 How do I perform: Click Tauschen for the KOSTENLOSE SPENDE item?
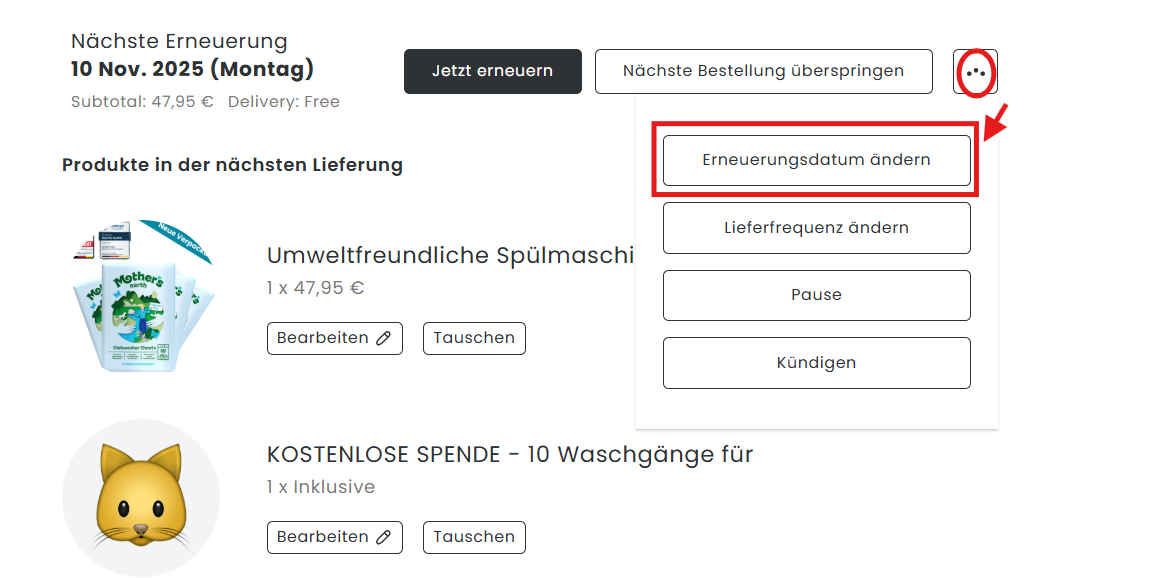[x=474, y=537]
